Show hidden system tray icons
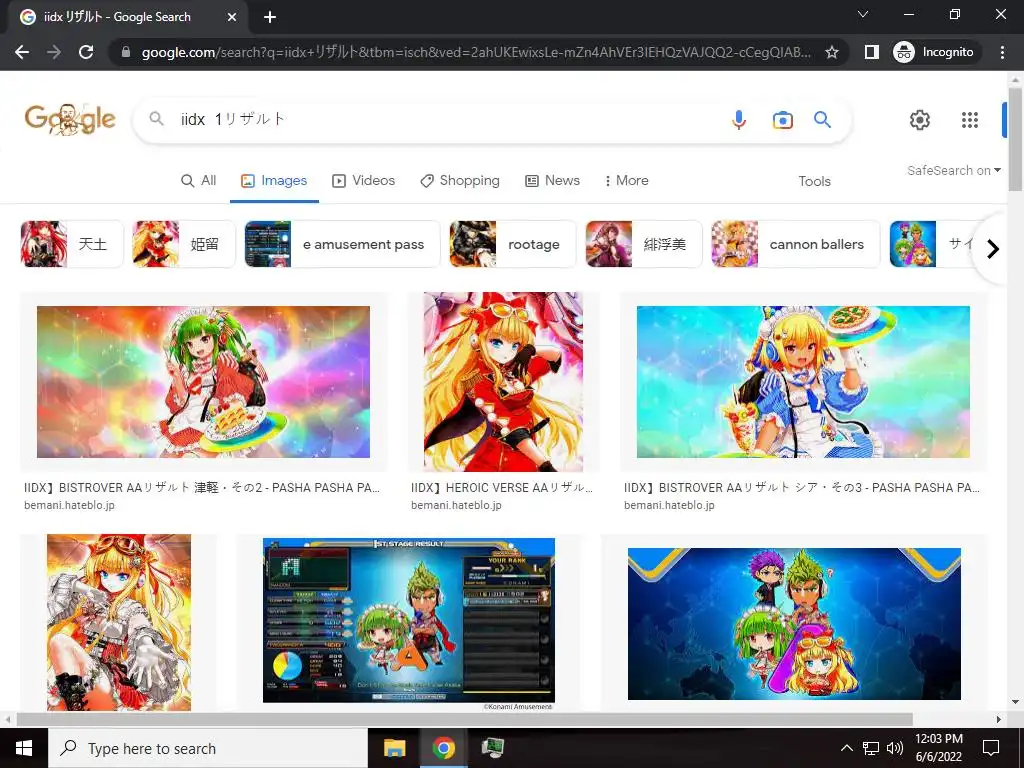The image size is (1024, 768). [x=846, y=748]
